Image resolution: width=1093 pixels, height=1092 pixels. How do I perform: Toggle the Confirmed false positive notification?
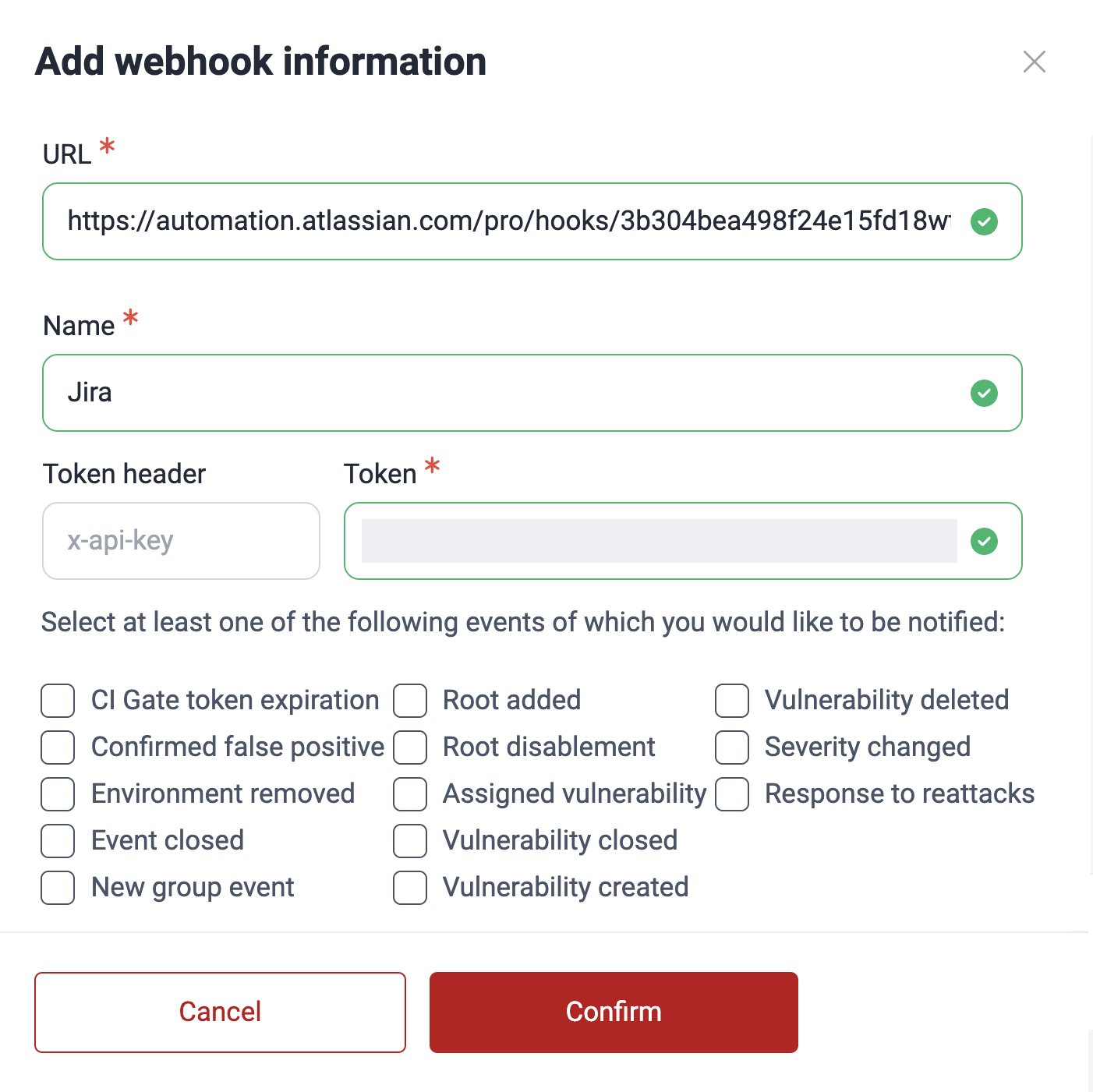[x=58, y=747]
